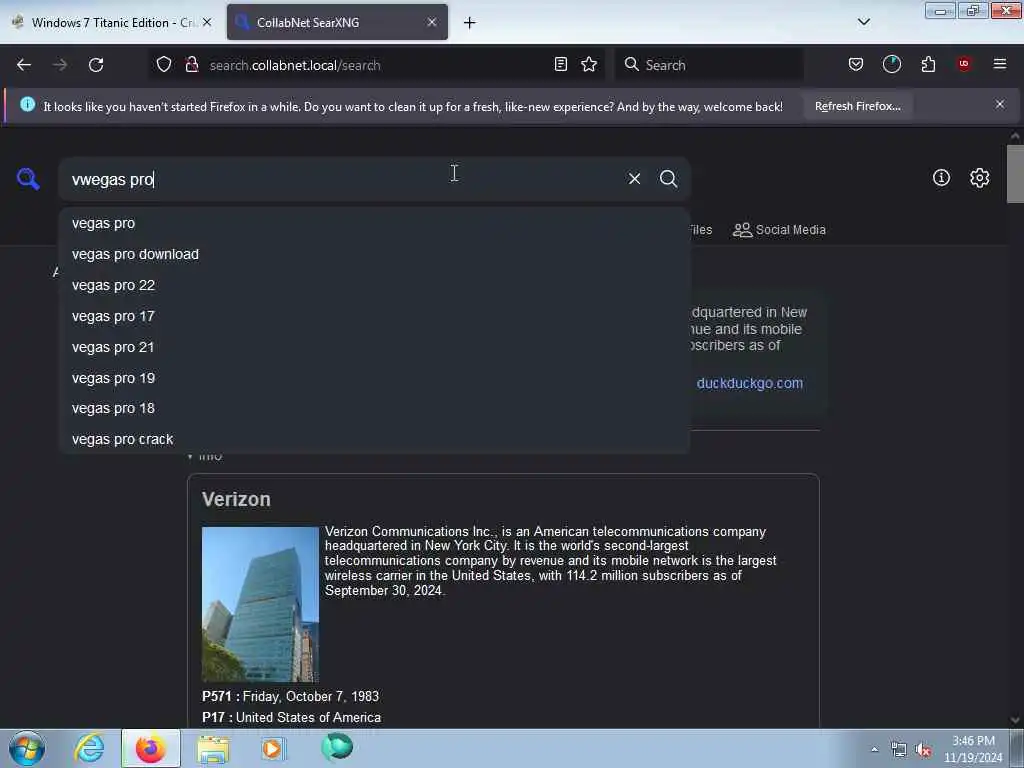The width and height of the screenshot is (1024, 768).
Task: Bookmark this page with the star icon
Action: coord(589,64)
